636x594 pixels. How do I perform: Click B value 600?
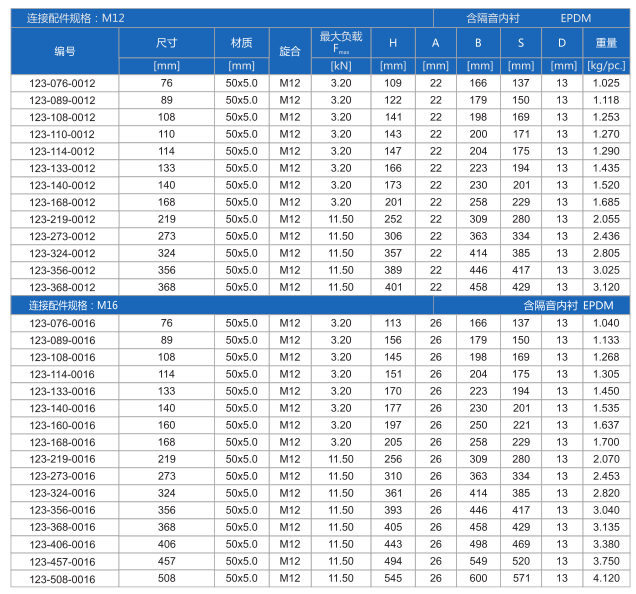coord(478,578)
